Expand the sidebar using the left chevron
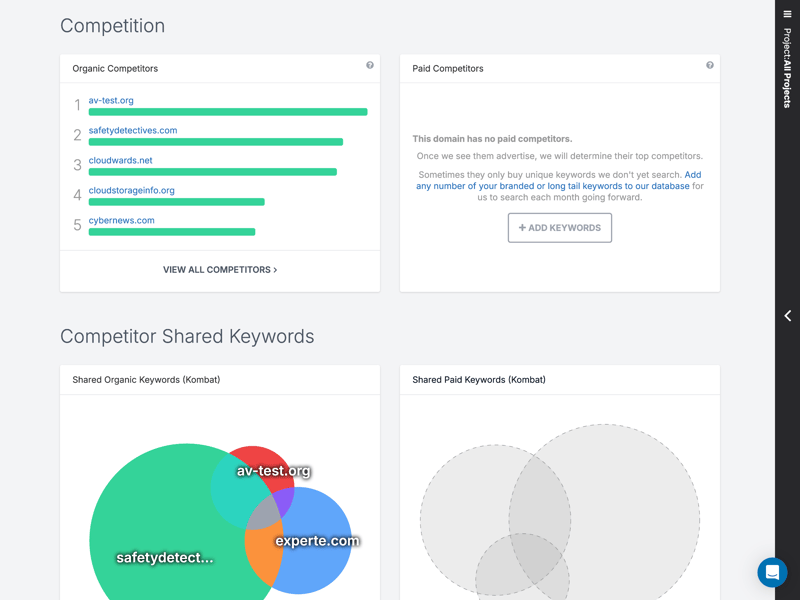This screenshot has height=600, width=800. 787,316
